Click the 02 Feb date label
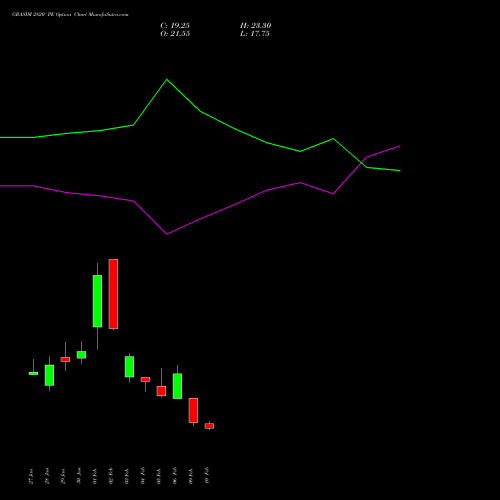500x500 pixels. pos(111,476)
